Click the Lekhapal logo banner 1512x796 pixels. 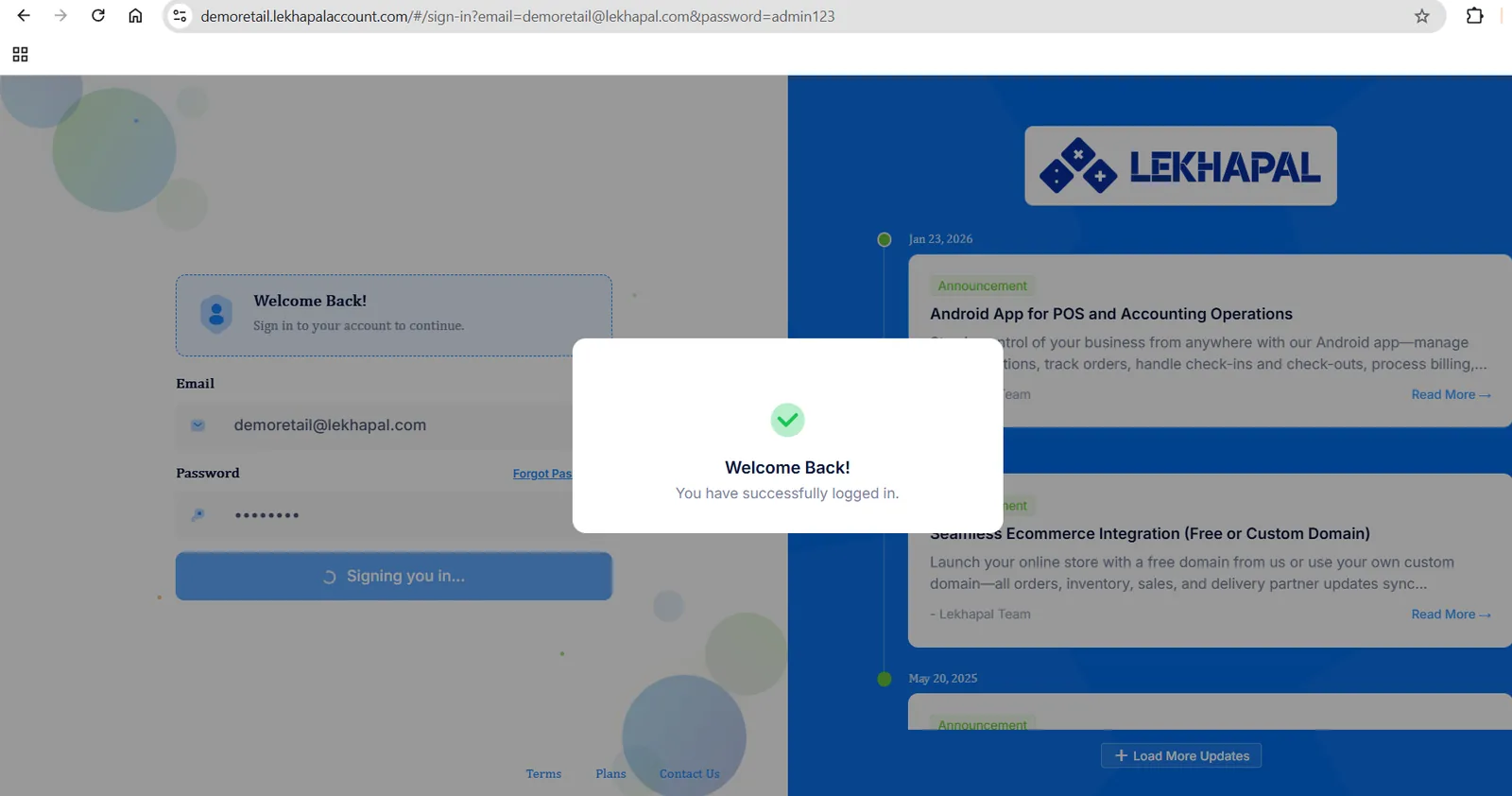[1180, 165]
